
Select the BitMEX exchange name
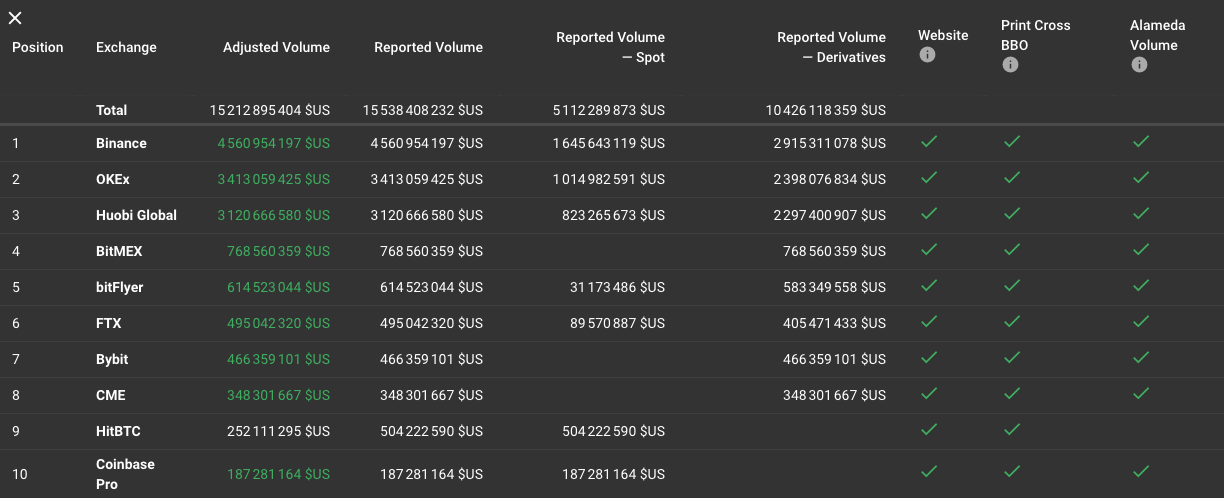tap(119, 251)
